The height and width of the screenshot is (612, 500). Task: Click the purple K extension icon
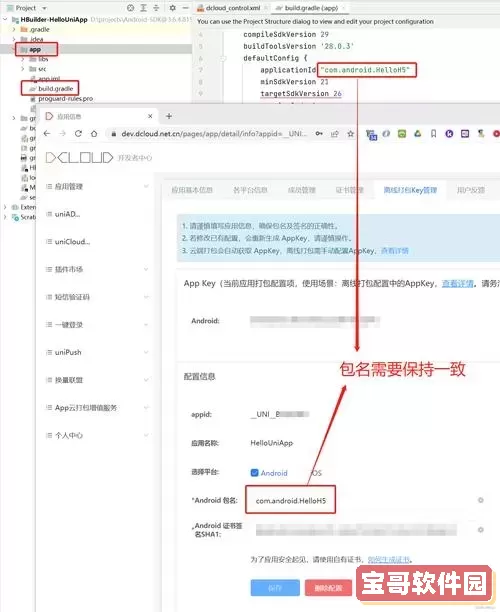(449, 134)
